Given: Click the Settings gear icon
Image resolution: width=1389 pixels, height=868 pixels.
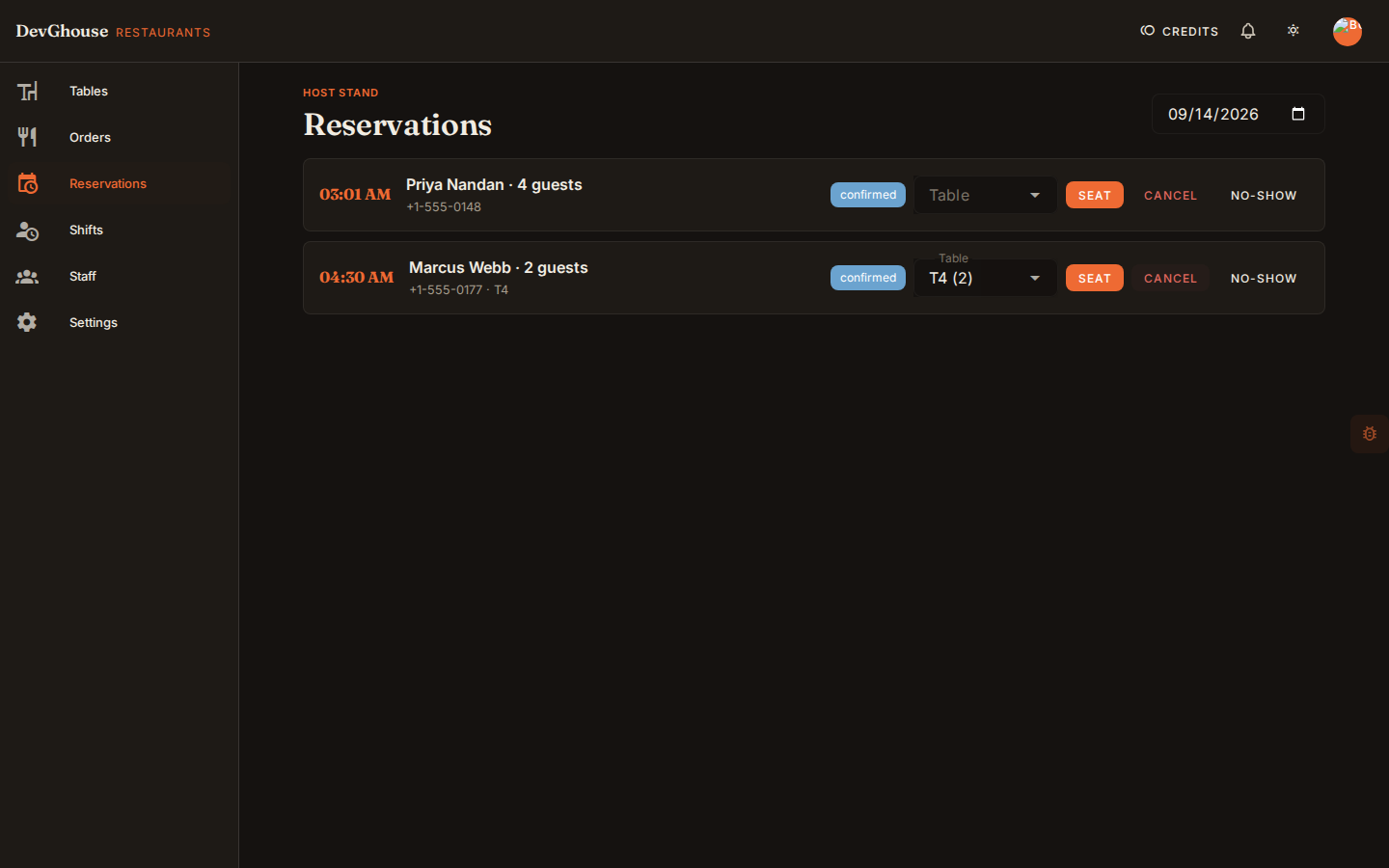Looking at the screenshot, I should tap(27, 322).
